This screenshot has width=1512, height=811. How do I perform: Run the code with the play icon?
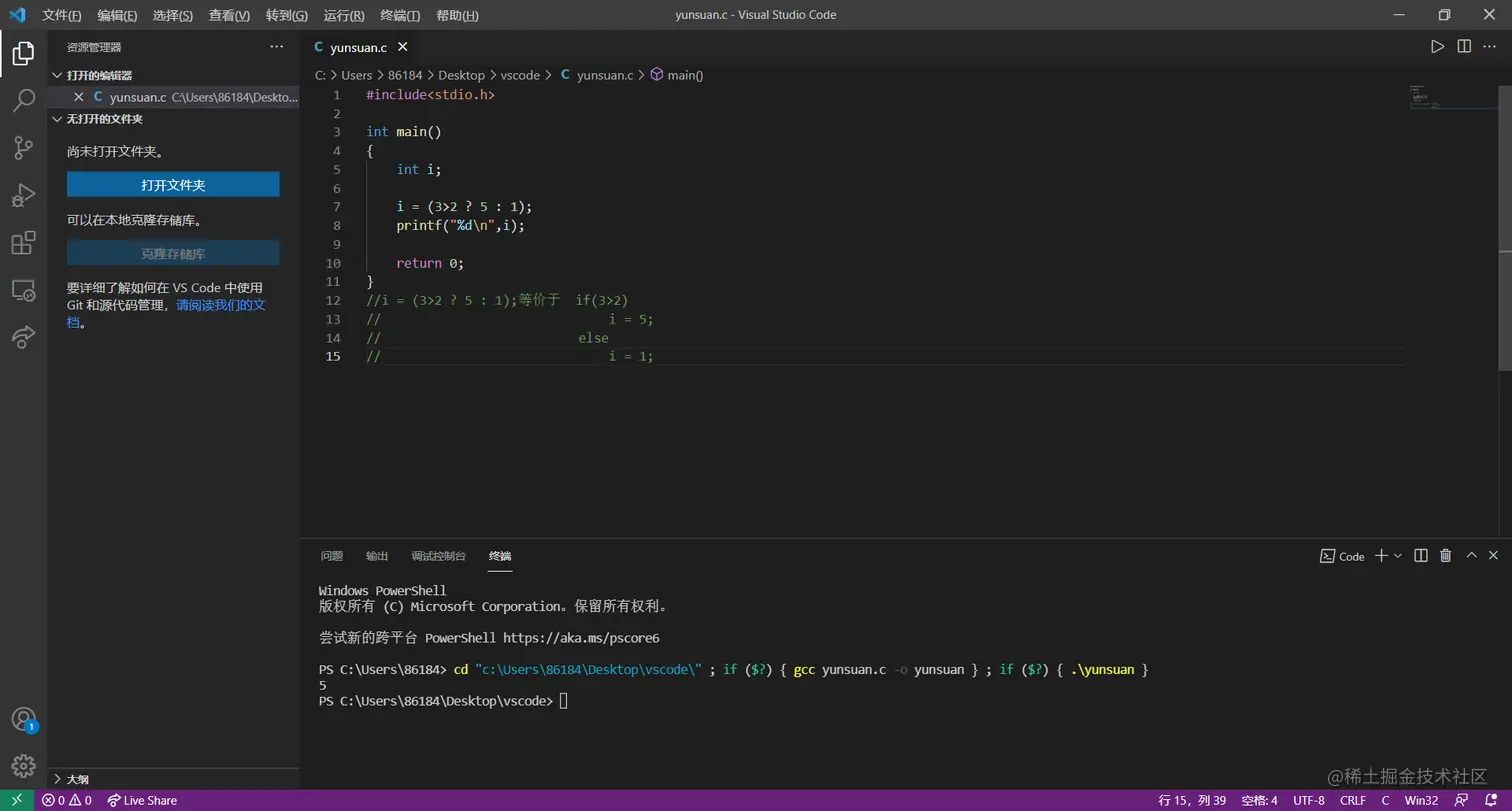(1437, 46)
